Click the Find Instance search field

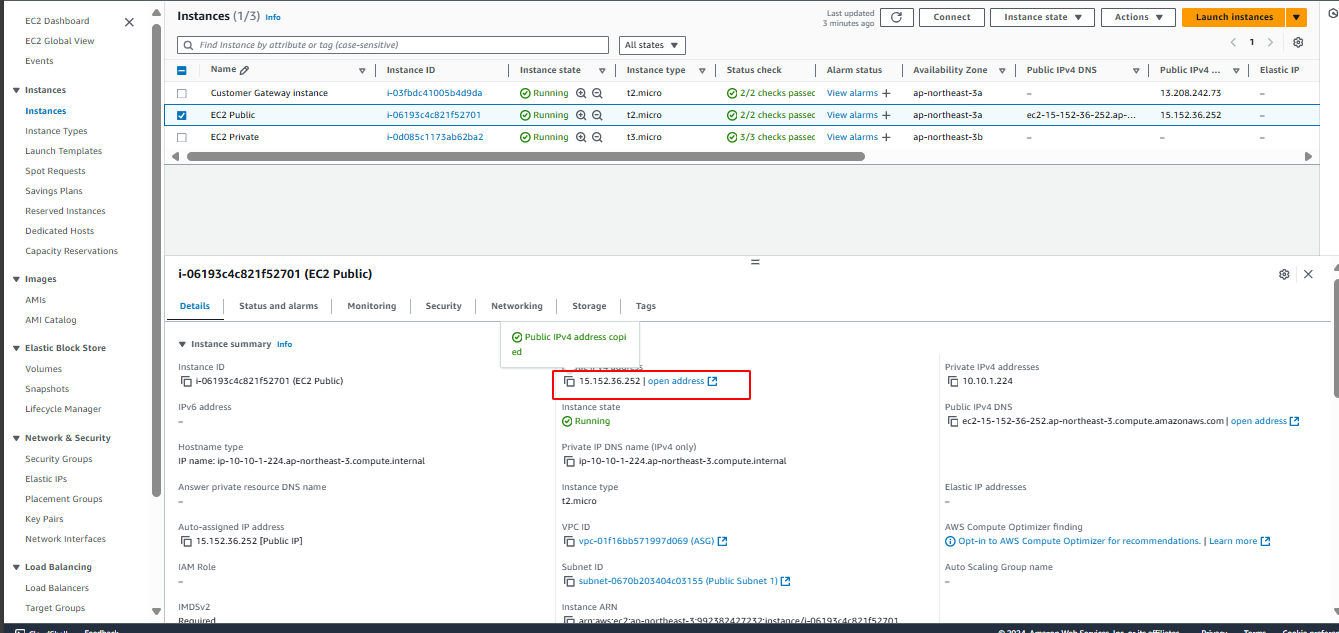390,44
